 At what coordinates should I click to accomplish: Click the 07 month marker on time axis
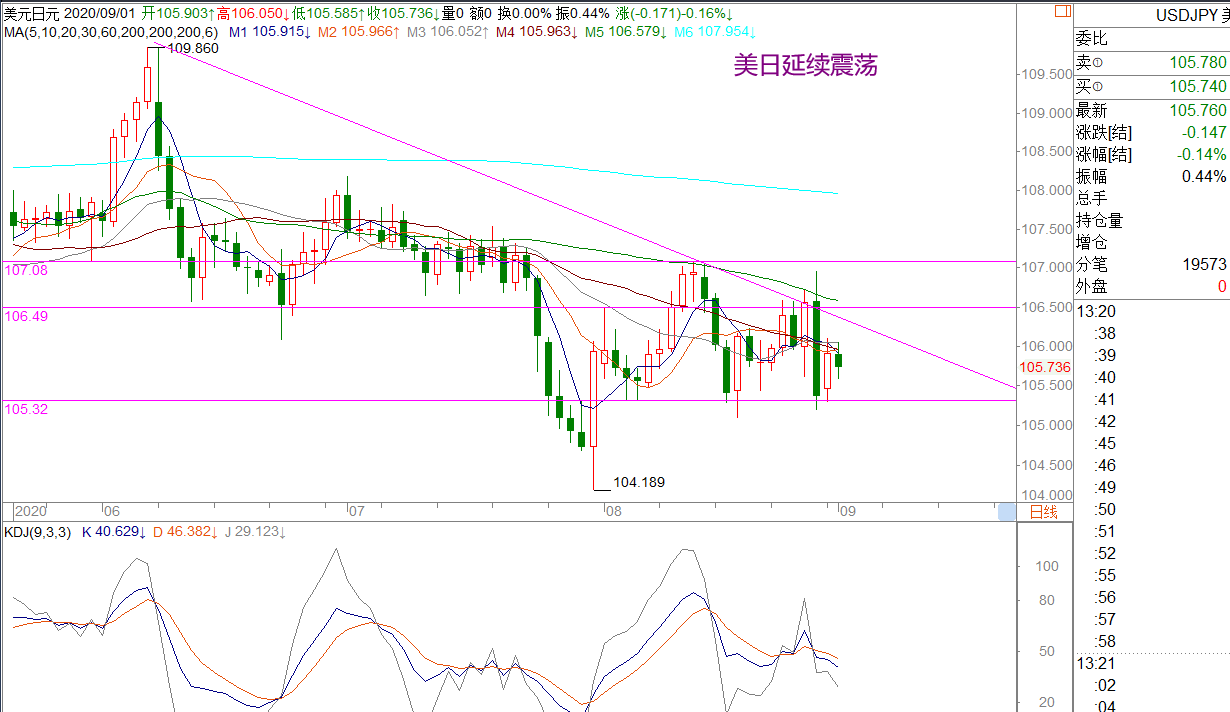[357, 510]
